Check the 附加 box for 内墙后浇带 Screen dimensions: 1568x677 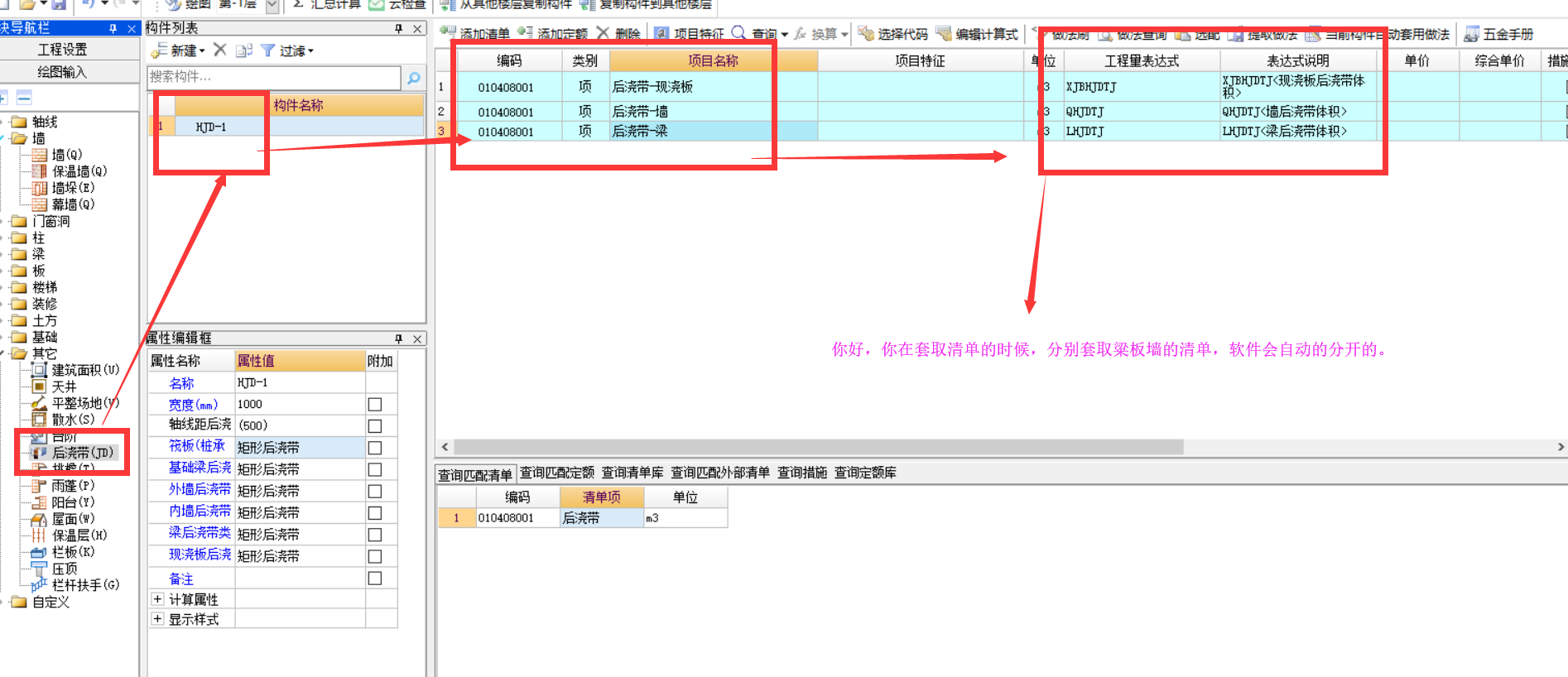click(x=375, y=513)
